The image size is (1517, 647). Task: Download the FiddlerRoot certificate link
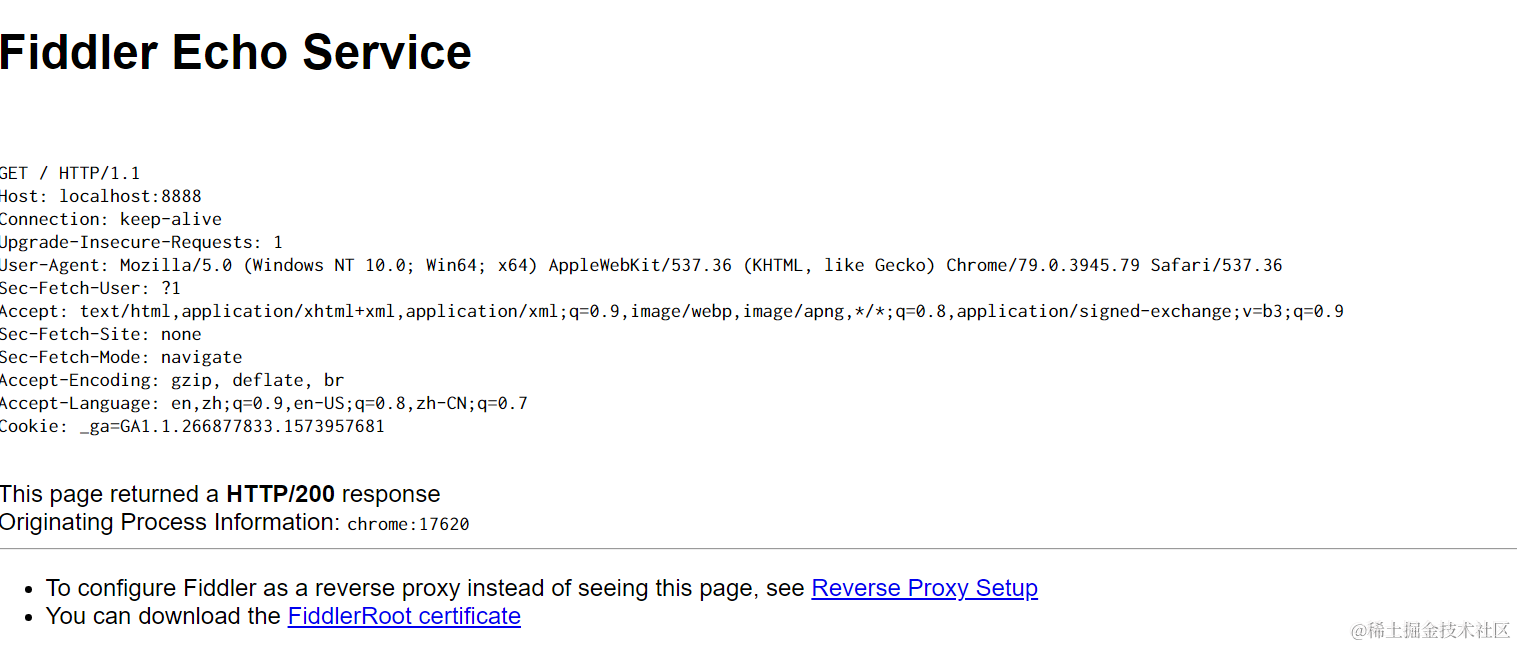[404, 616]
